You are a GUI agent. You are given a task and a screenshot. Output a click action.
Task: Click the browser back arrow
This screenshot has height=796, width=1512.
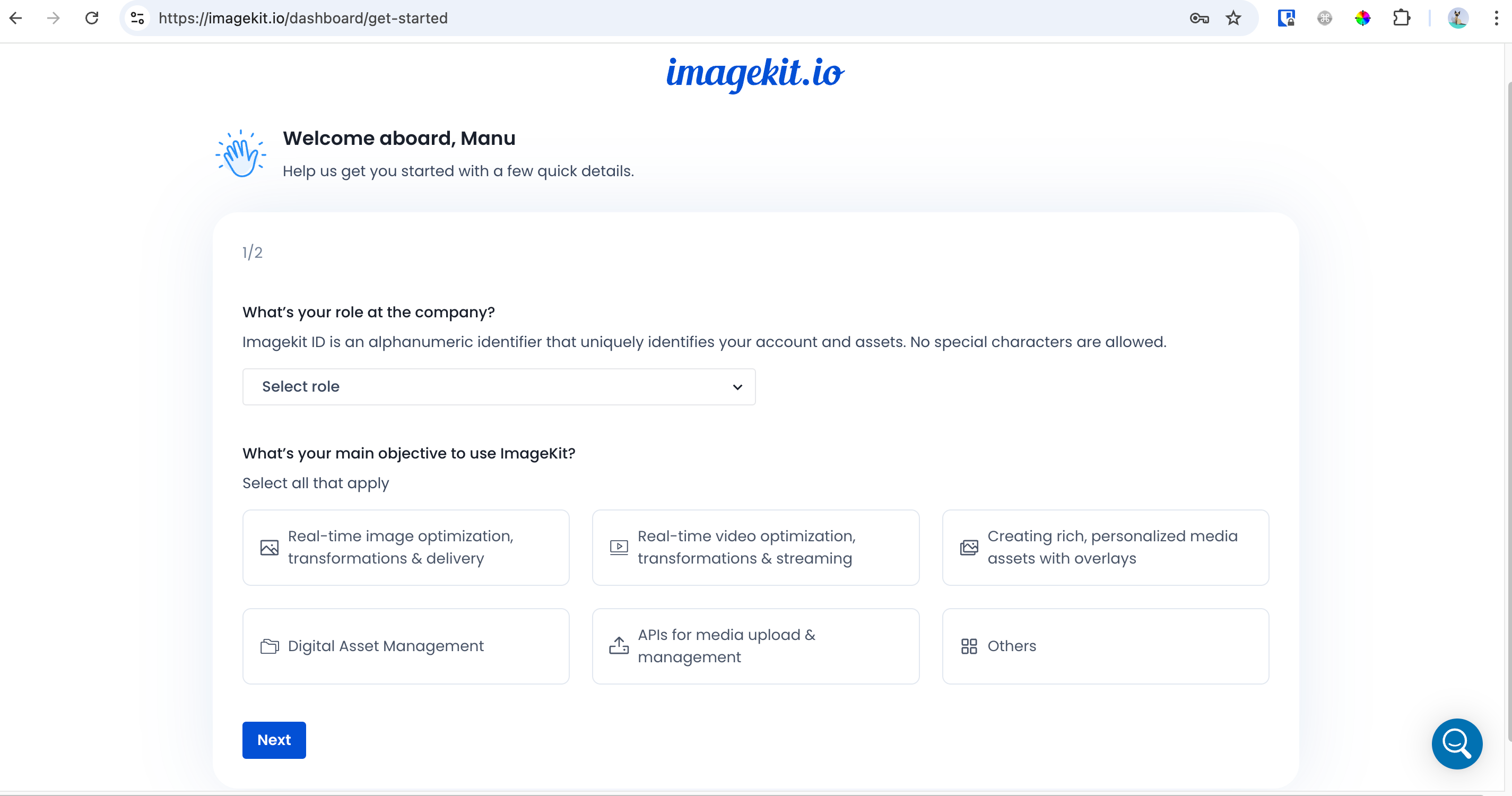[16, 18]
